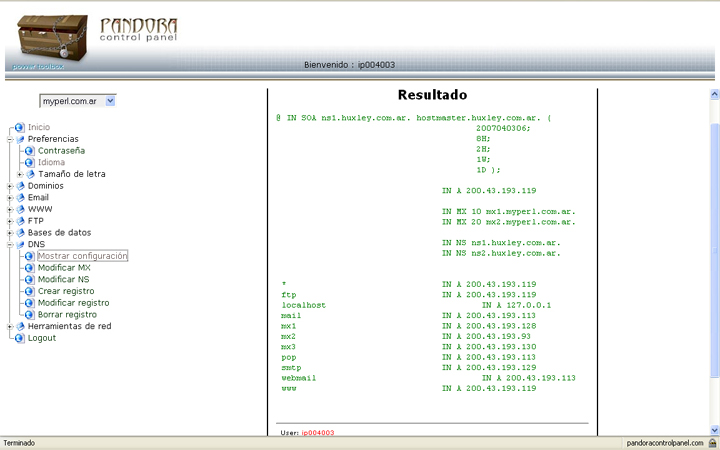Select Idioma under Preferencias
Image resolution: width=720 pixels, height=450 pixels.
click(51, 162)
